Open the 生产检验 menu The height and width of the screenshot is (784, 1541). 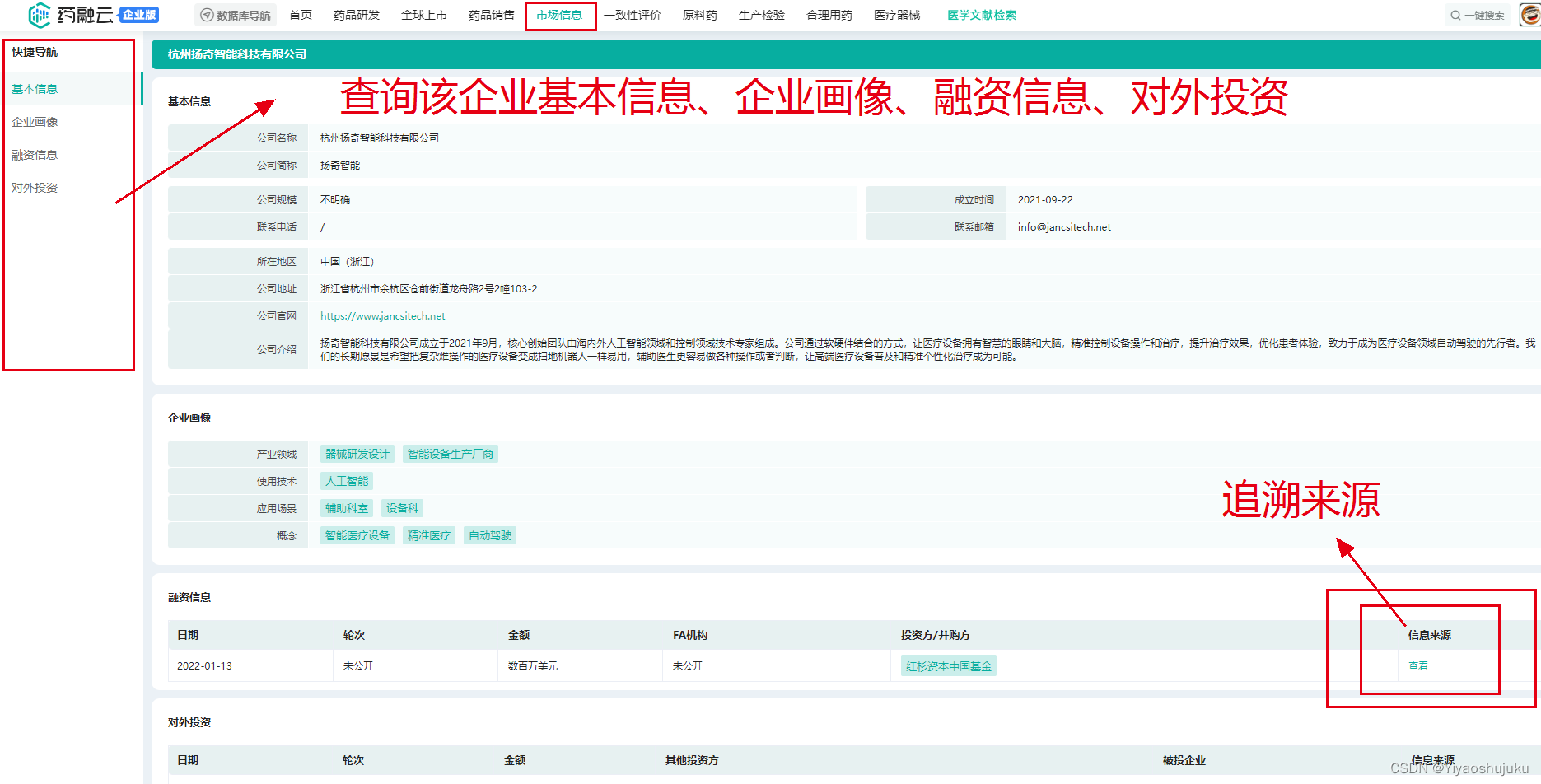pos(762,15)
